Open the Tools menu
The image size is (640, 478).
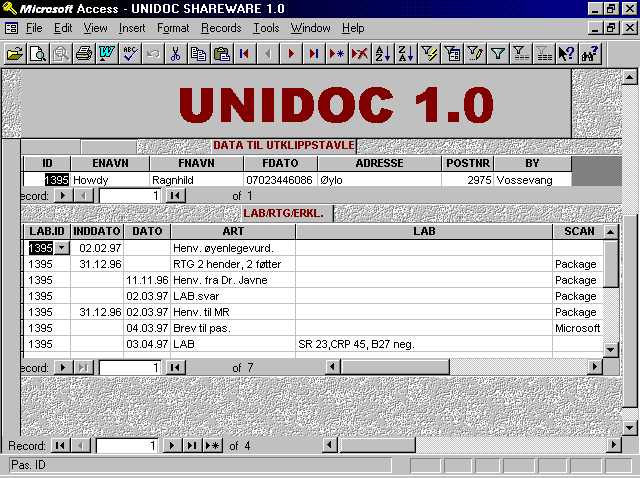[x=266, y=28]
